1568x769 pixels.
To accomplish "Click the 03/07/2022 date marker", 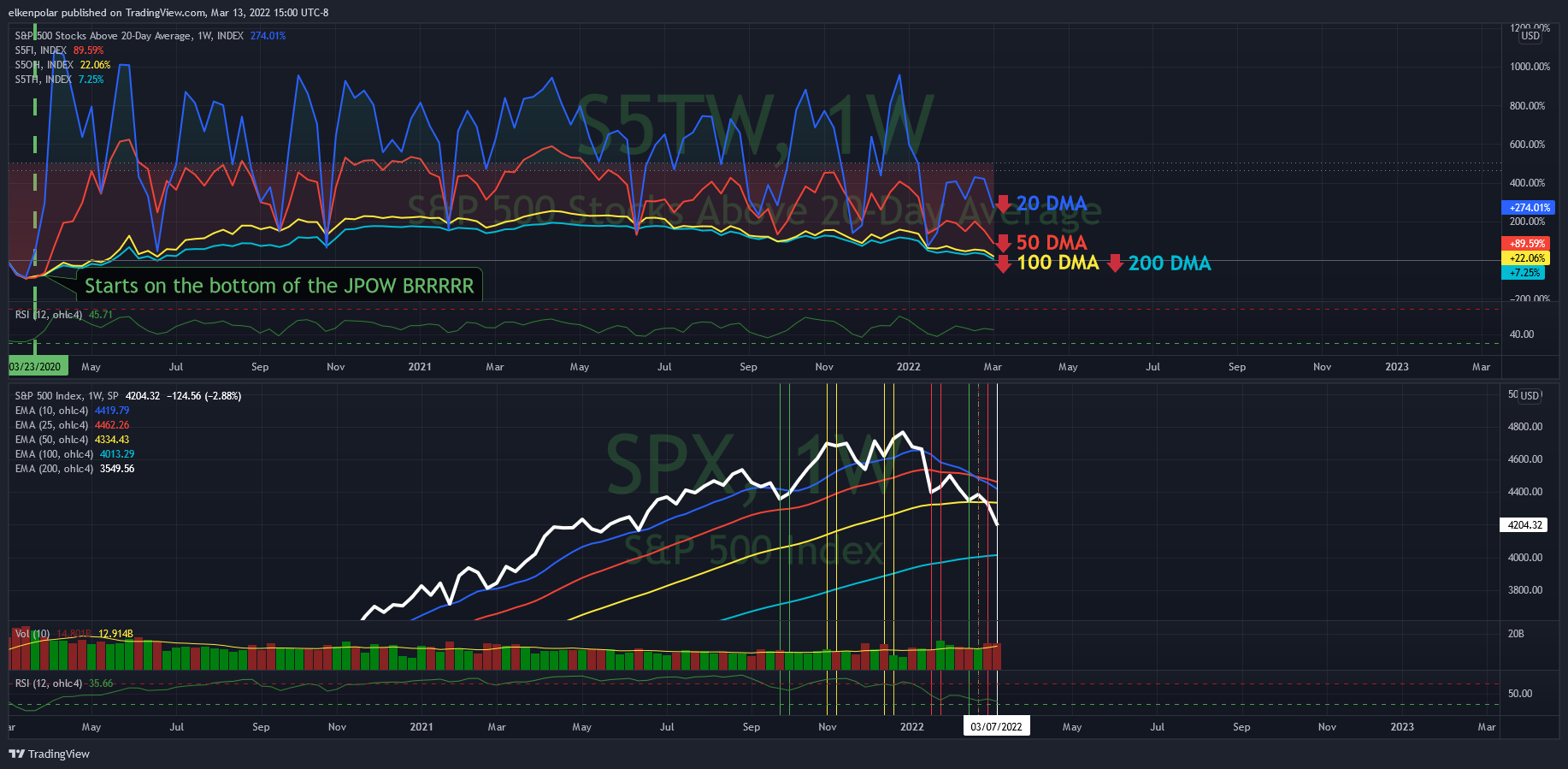I will click(x=996, y=727).
